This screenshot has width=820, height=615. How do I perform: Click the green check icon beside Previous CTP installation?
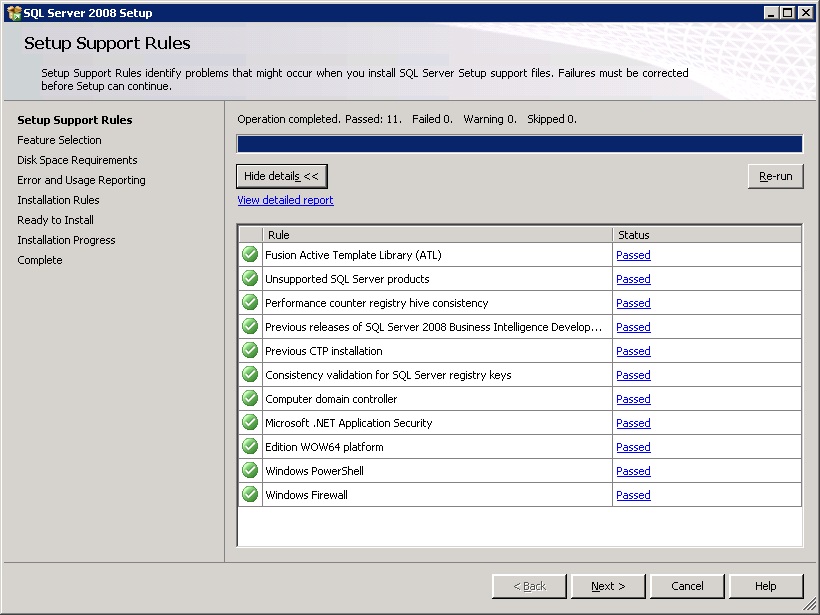250,351
